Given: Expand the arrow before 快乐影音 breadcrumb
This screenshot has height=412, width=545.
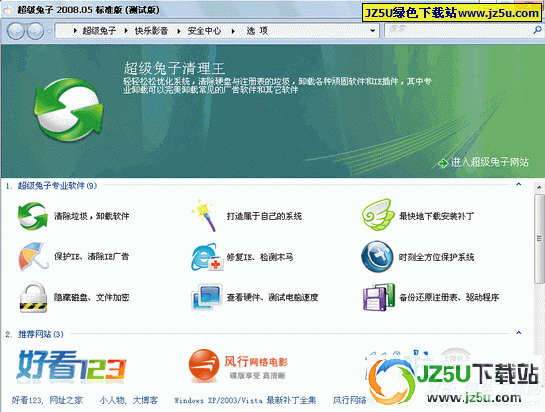Looking at the screenshot, I should (126, 31).
